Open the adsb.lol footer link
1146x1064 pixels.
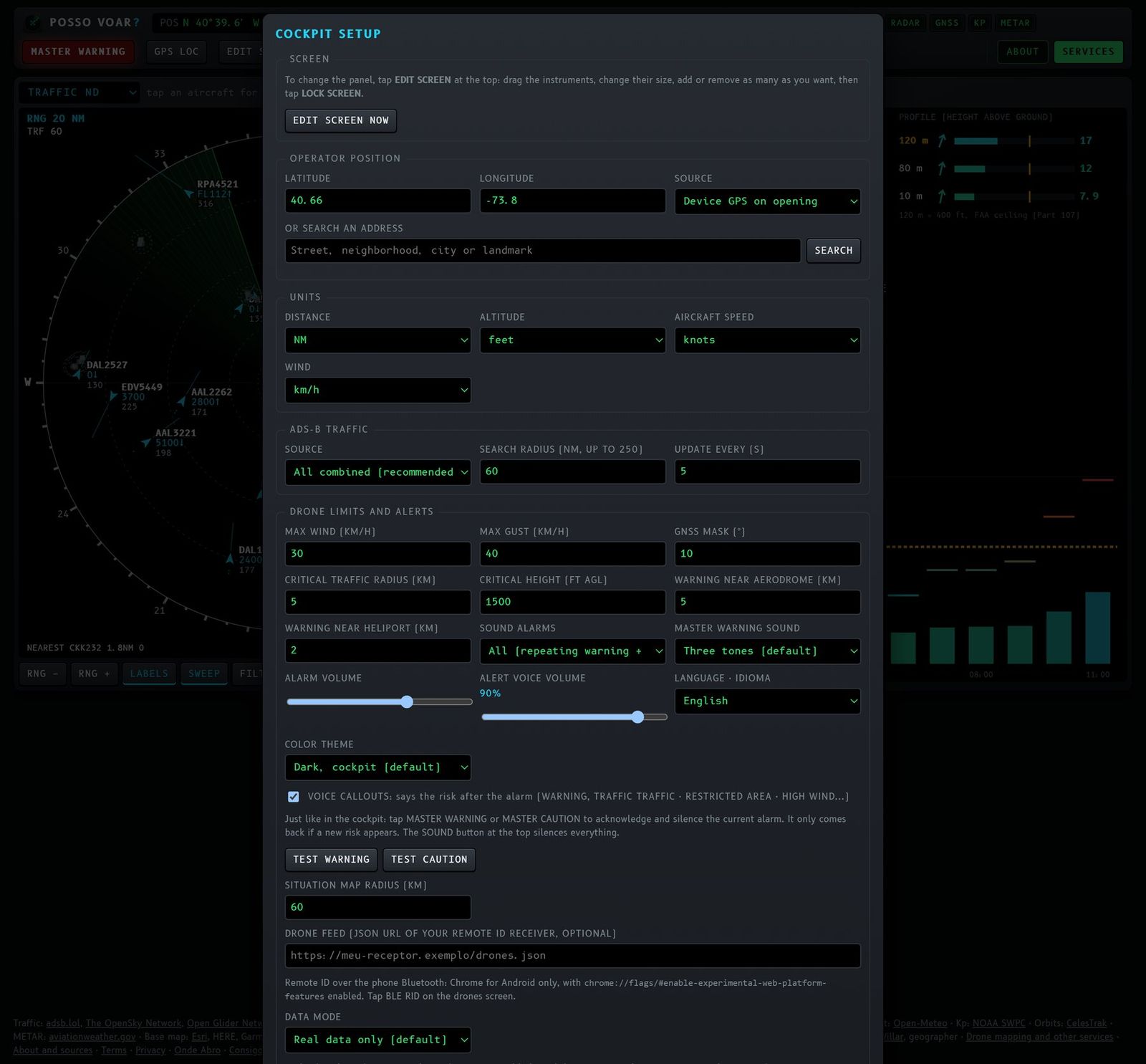coord(63,1023)
